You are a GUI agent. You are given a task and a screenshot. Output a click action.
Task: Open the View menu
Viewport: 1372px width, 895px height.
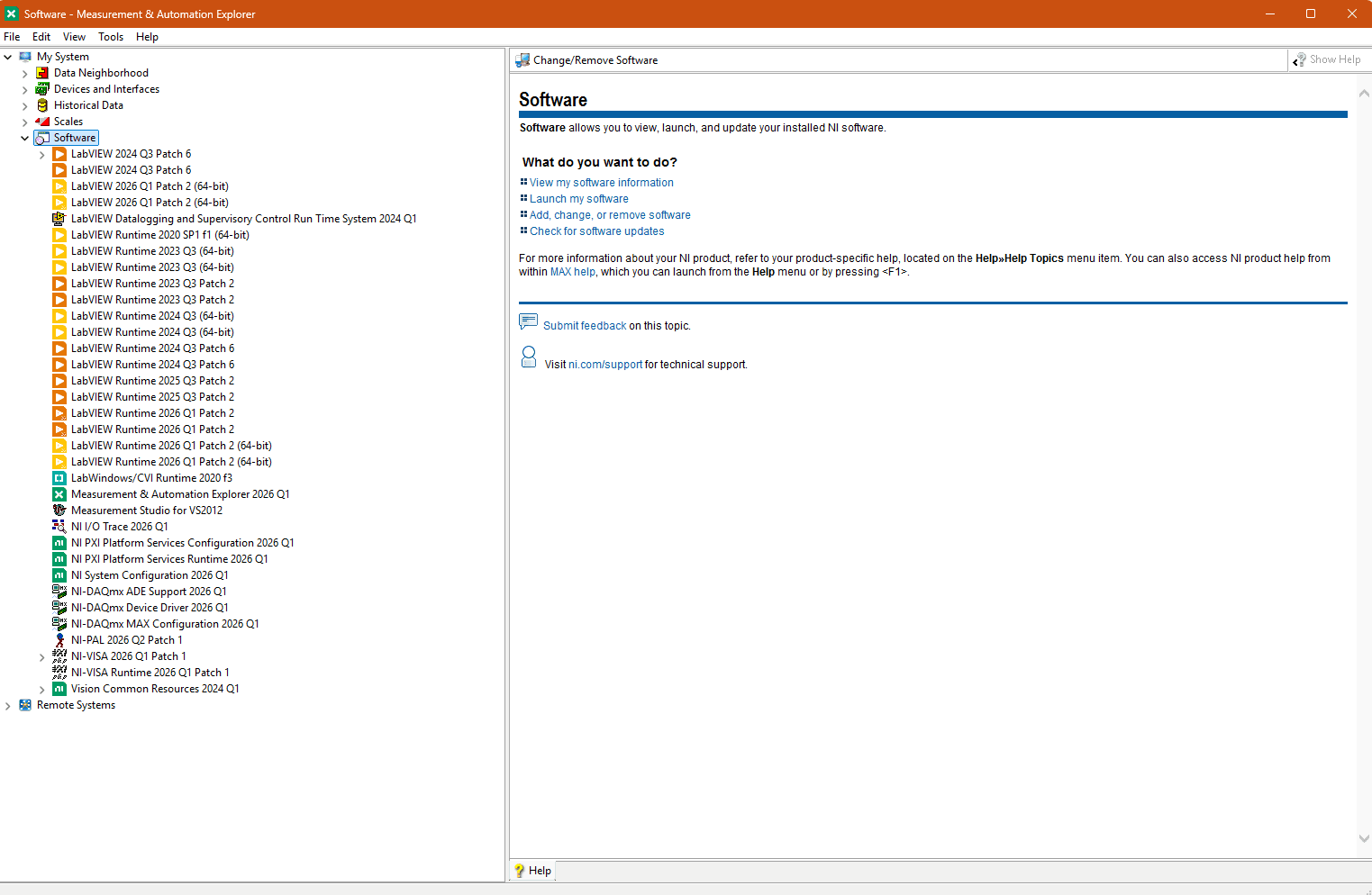[74, 37]
